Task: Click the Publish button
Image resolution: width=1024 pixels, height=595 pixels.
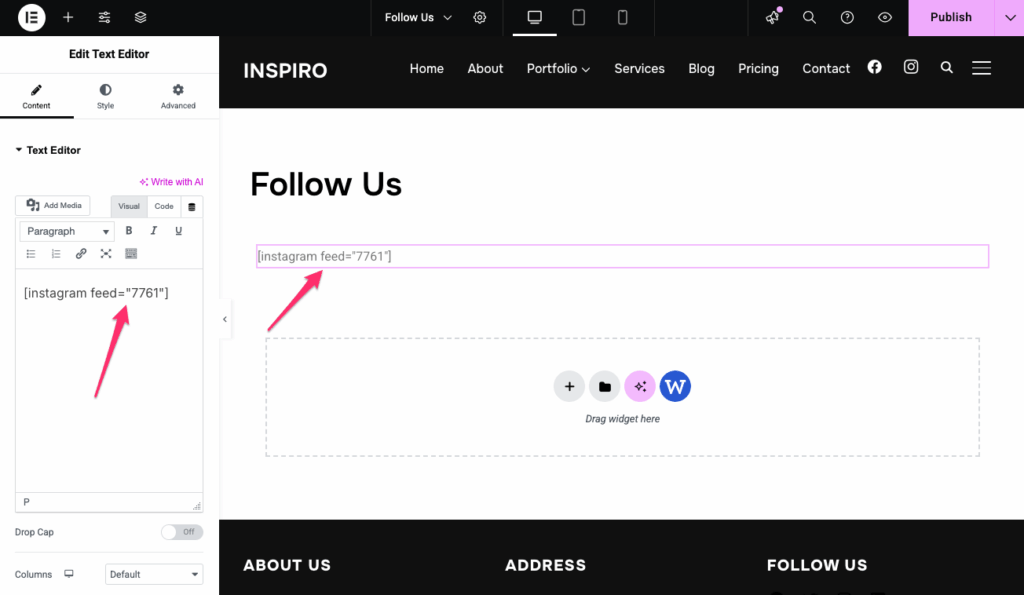Action: point(950,18)
